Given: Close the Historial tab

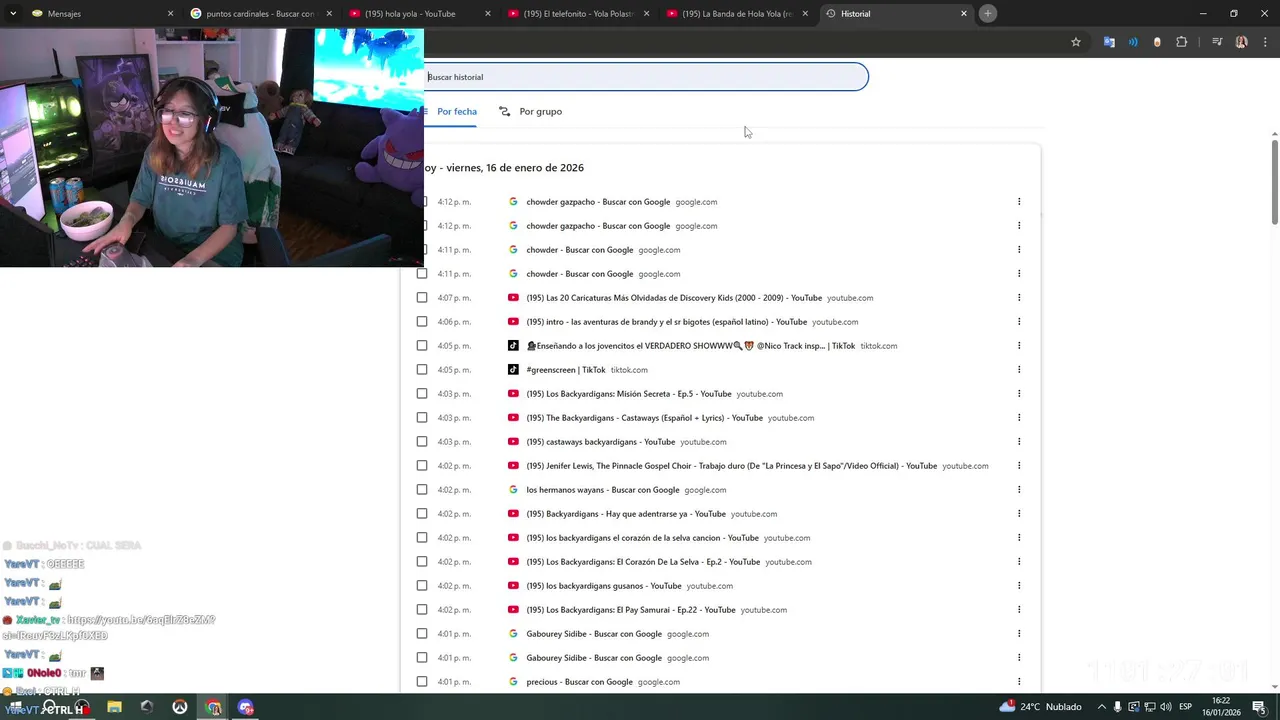Looking at the screenshot, I should point(964,14).
